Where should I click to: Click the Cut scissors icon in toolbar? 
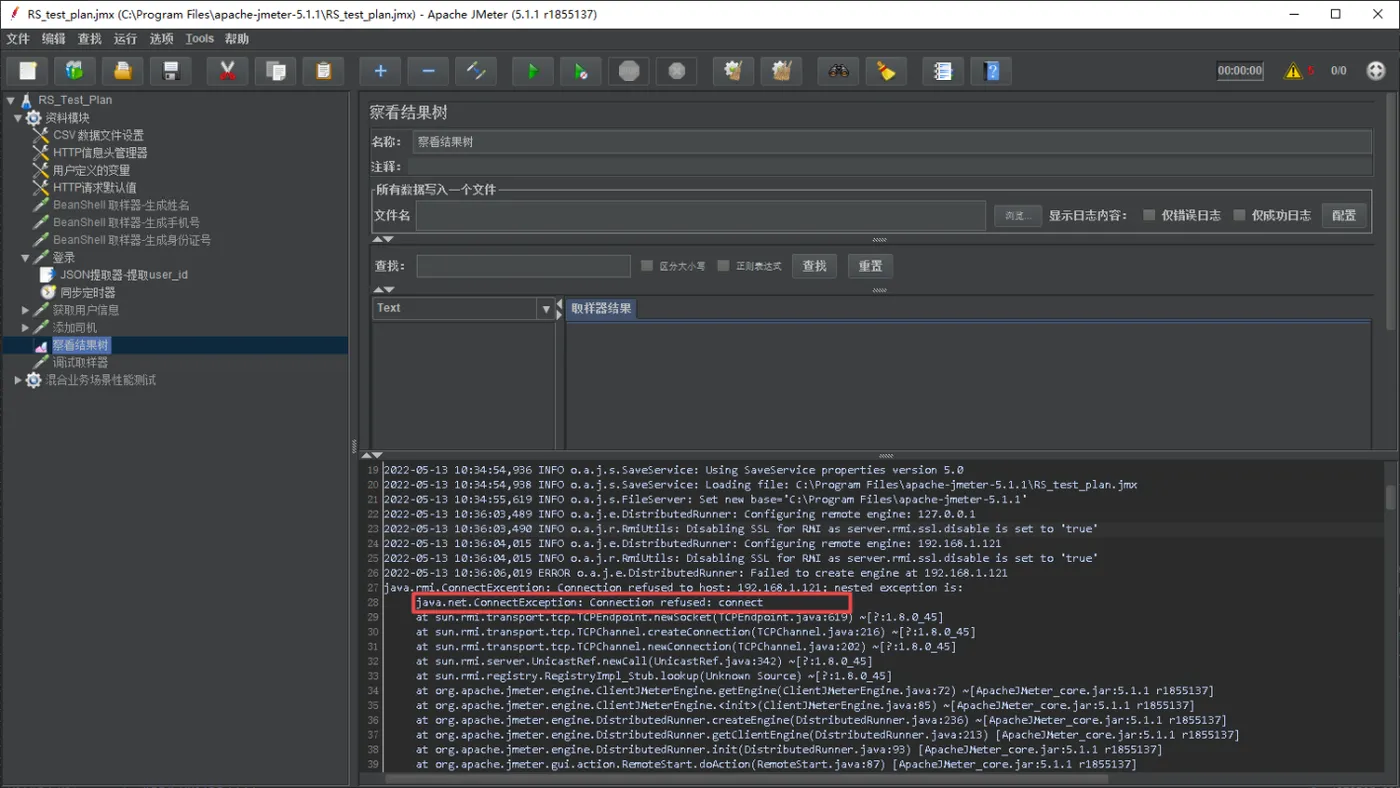227,71
